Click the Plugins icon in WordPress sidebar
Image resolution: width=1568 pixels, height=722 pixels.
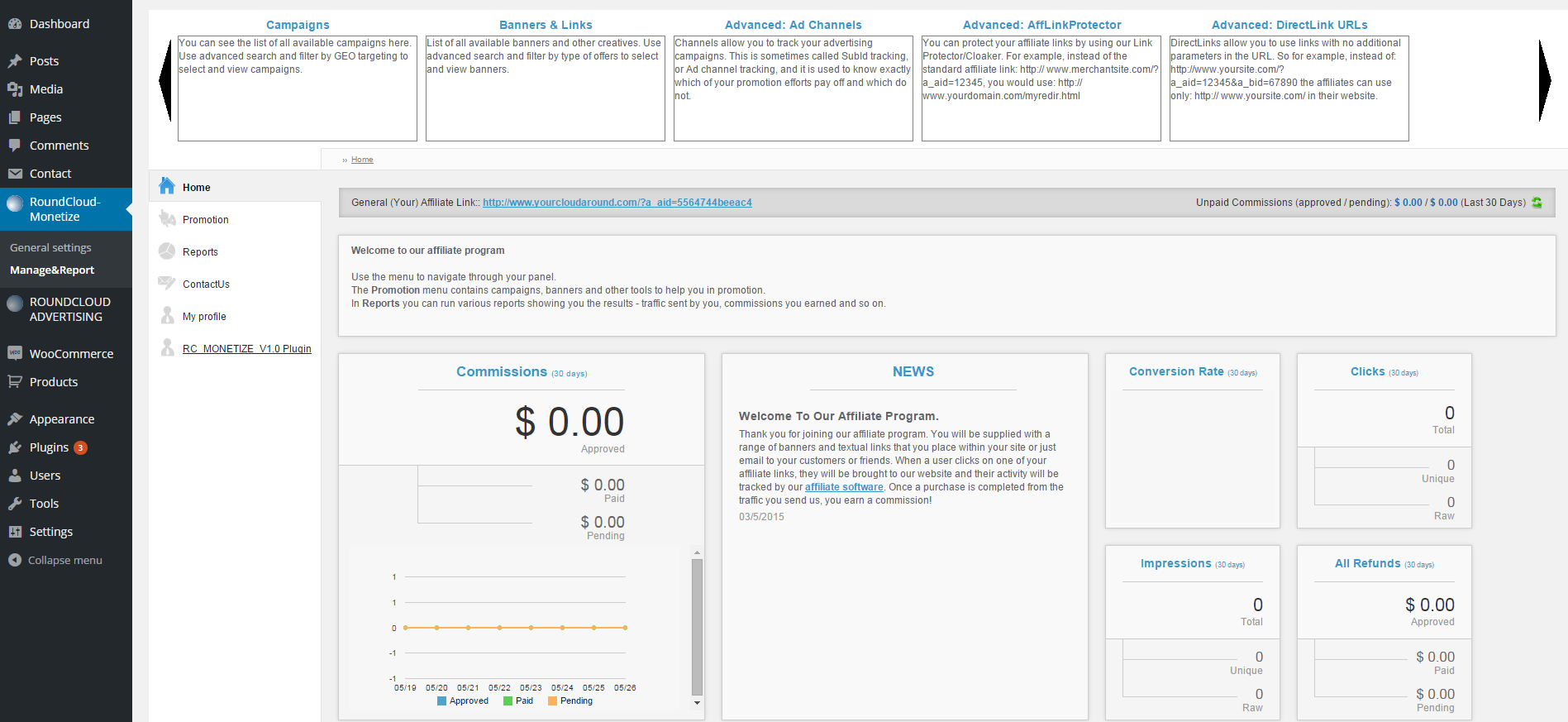pyautogui.click(x=15, y=447)
